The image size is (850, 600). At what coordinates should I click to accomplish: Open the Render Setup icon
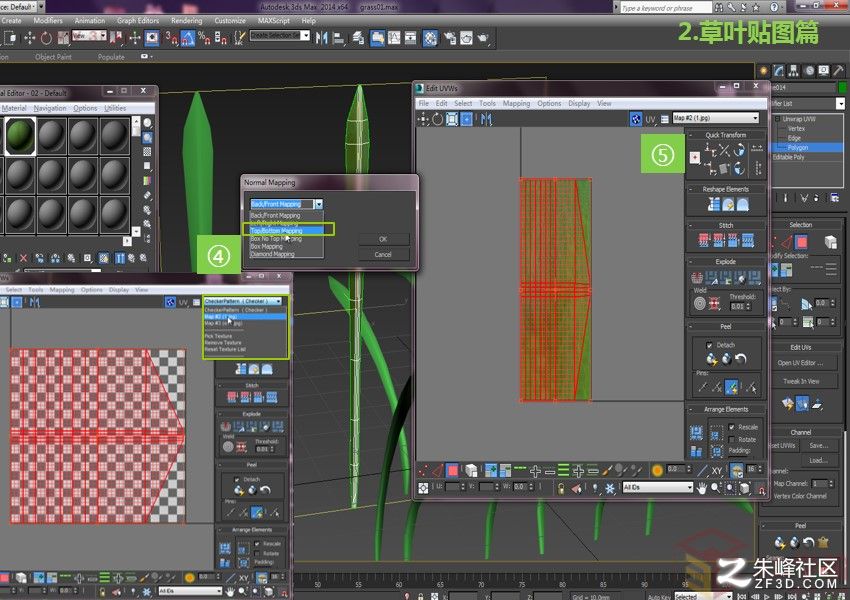pos(449,38)
